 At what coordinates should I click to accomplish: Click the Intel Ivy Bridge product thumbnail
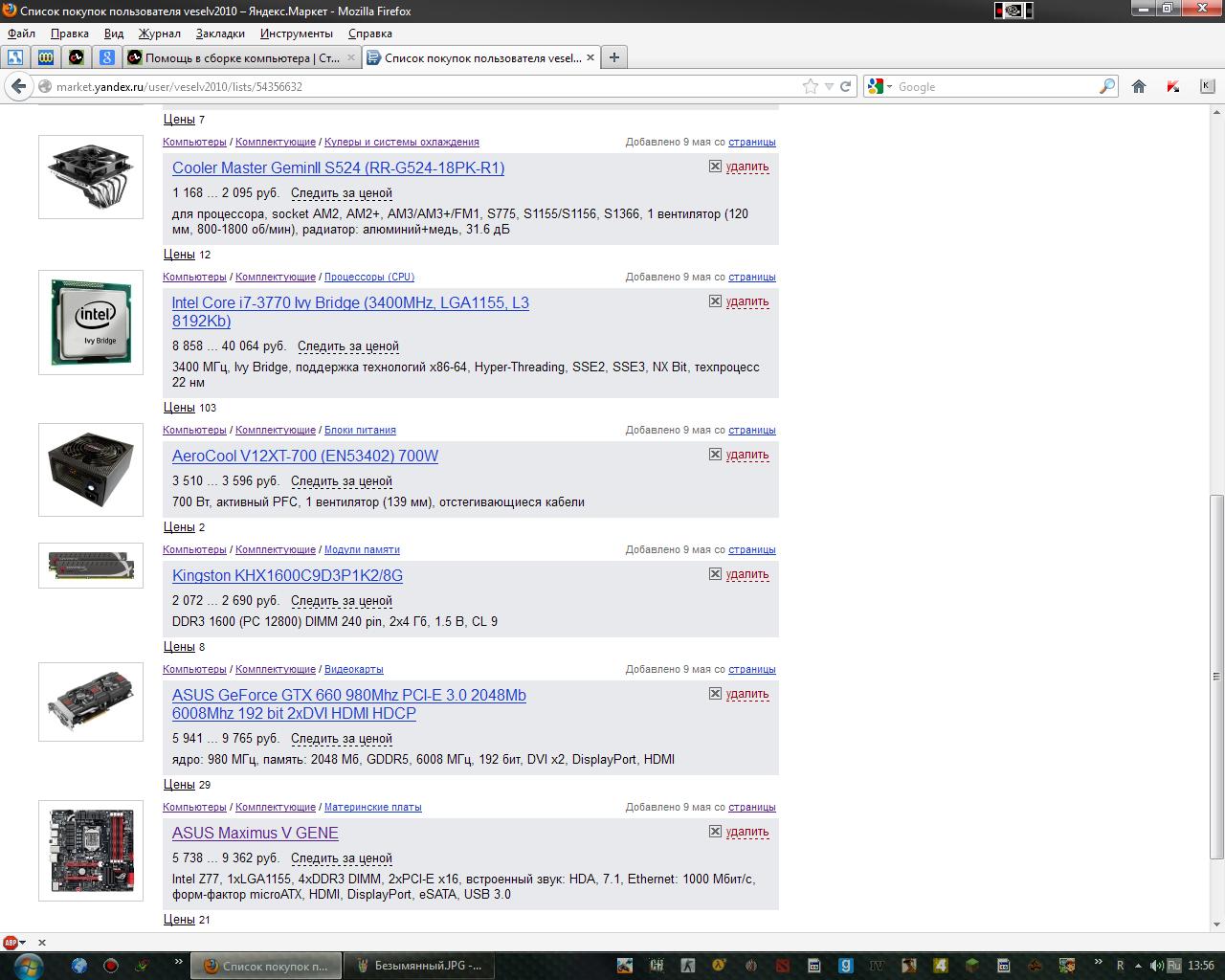tap(91, 323)
